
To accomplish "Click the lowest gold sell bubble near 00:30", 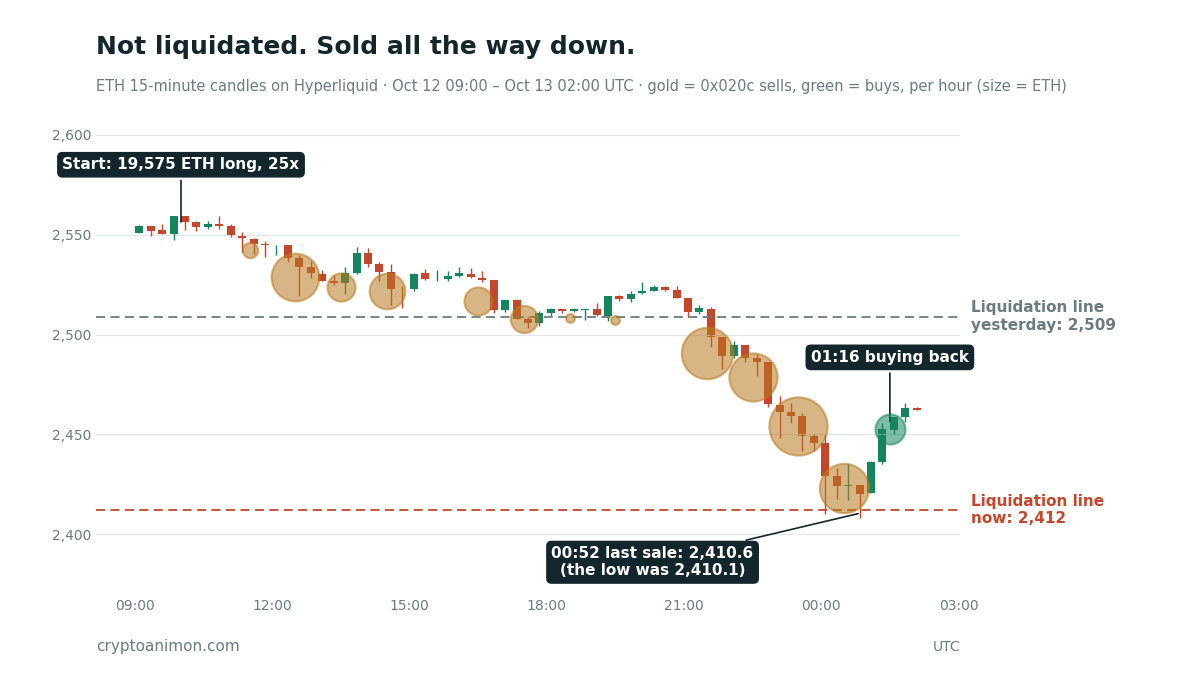I will [844, 488].
